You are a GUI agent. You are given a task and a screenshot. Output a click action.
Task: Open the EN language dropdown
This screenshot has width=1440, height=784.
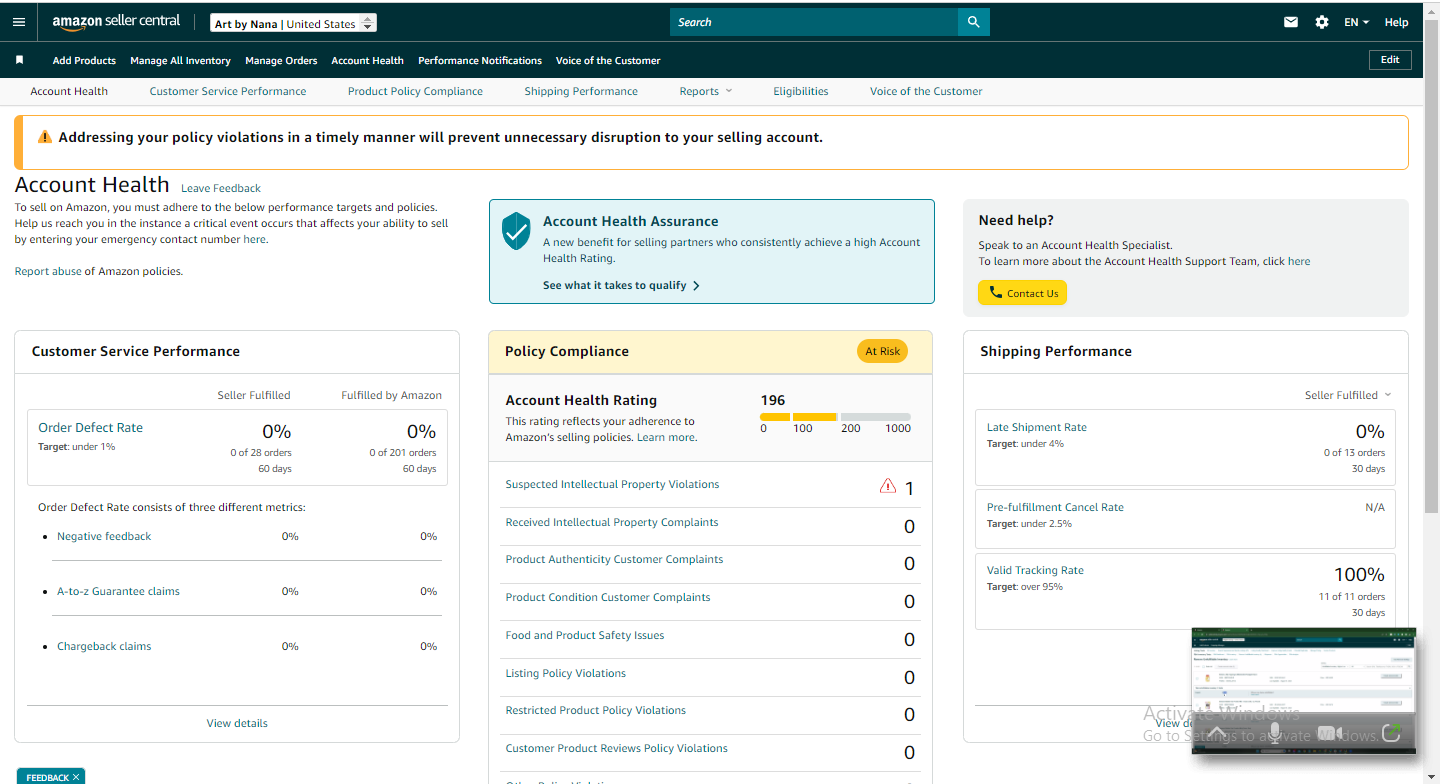(1356, 22)
